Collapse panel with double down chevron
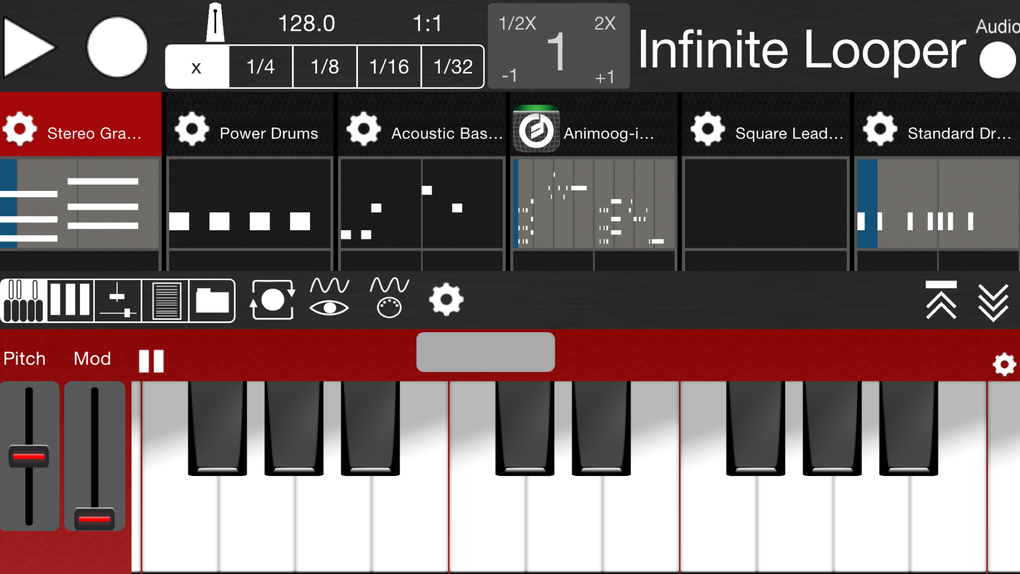 (993, 299)
